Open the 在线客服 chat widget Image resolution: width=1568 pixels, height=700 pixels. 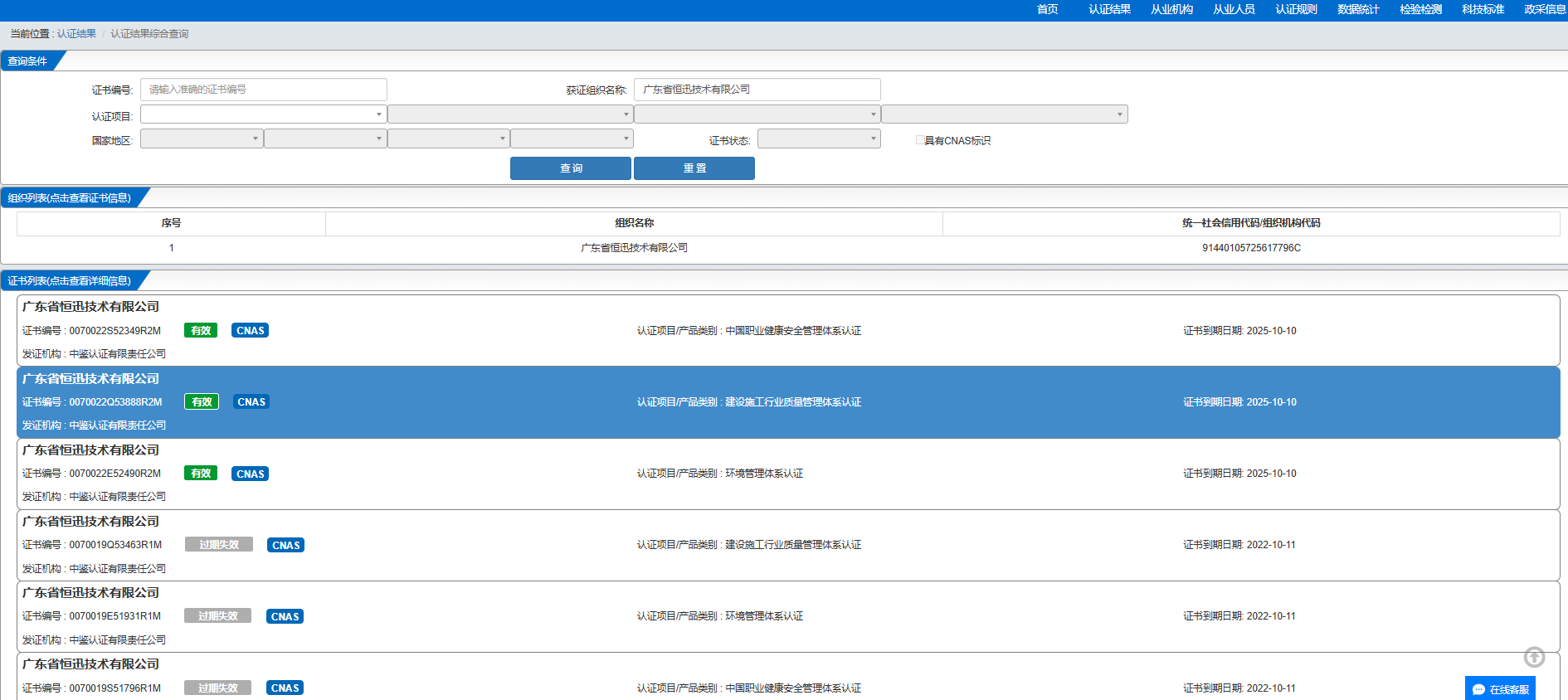(x=1500, y=689)
